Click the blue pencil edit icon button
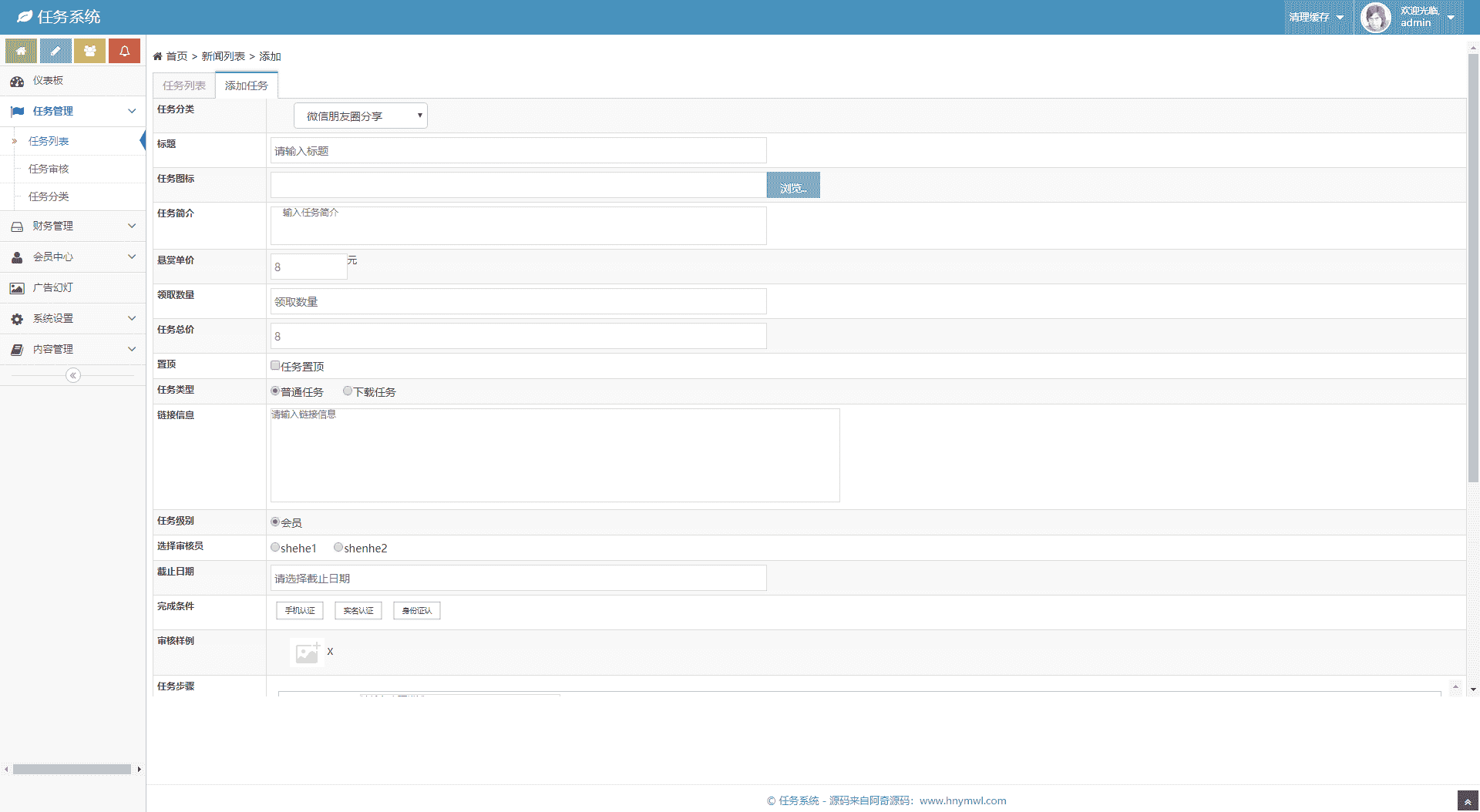 [55, 51]
